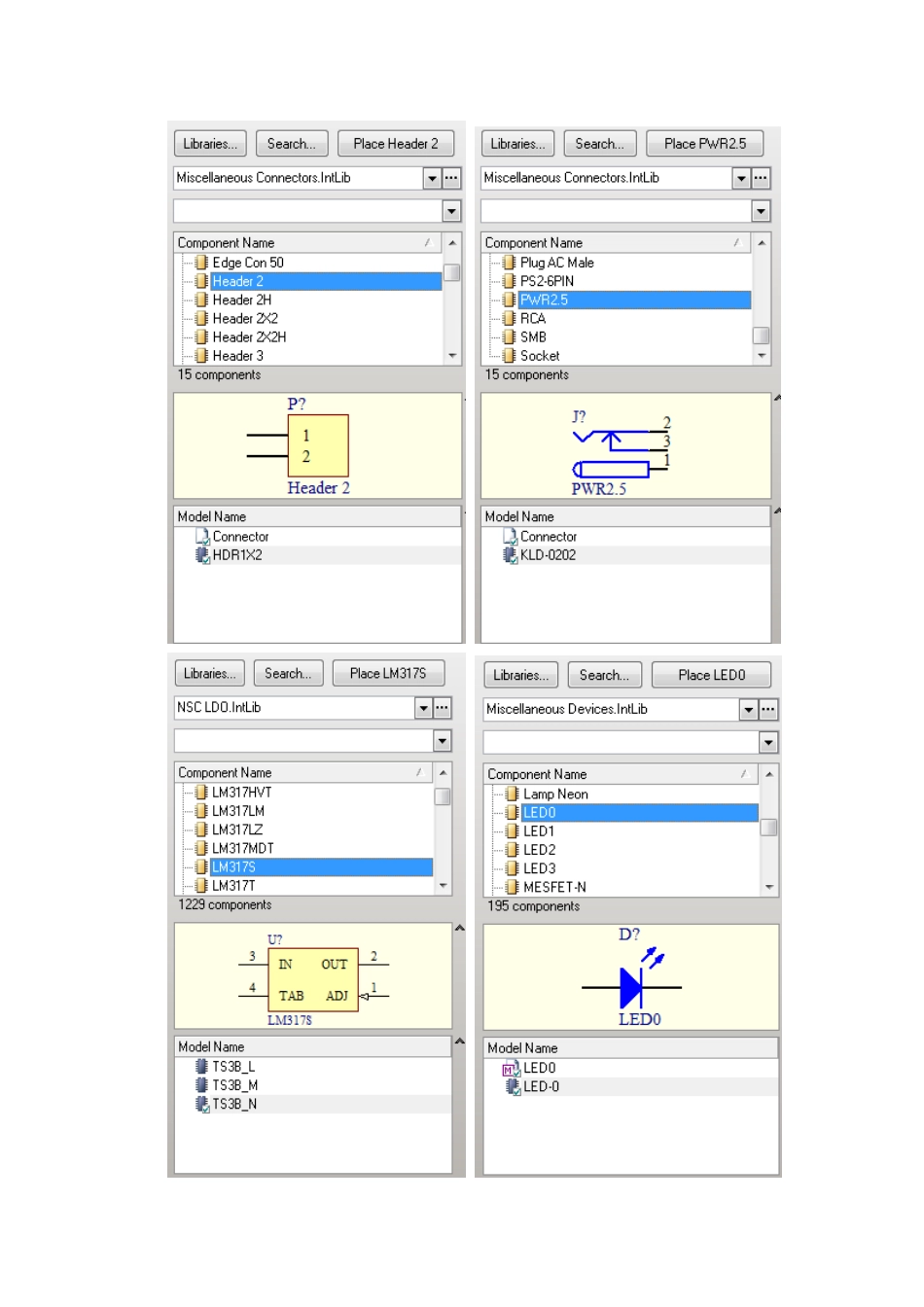
Task: Click the Header 2H component icon
Action: [201, 300]
